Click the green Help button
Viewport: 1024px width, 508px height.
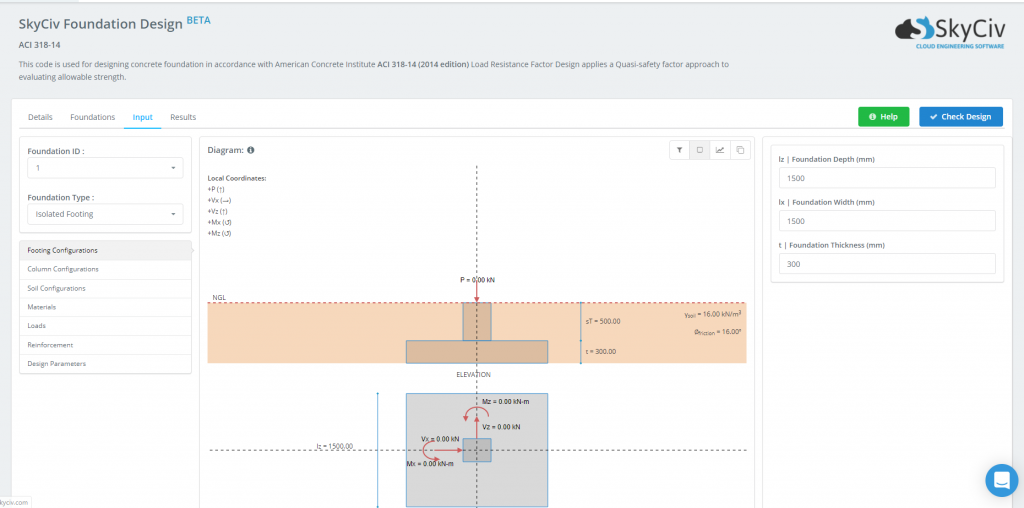[x=883, y=117]
